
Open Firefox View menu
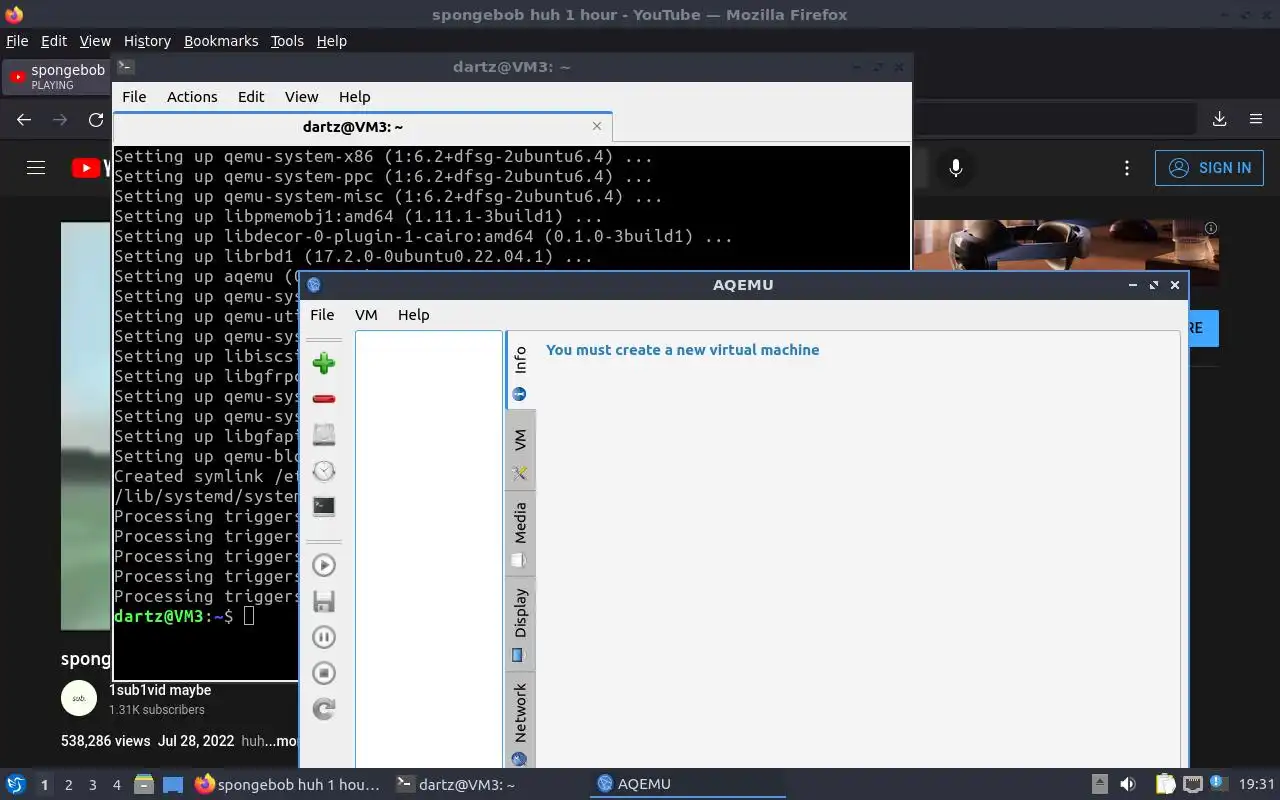tap(95, 41)
